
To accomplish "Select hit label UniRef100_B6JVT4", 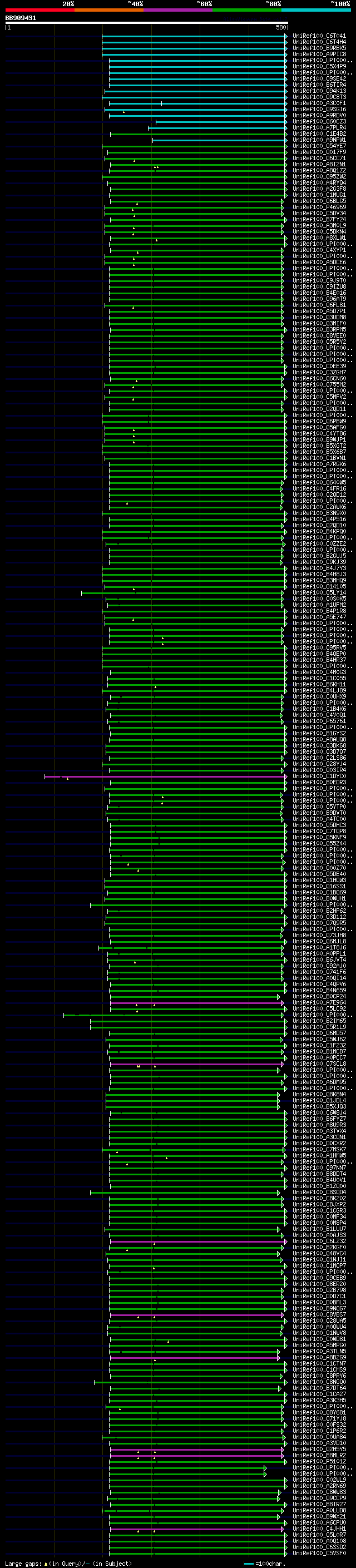I will click(319, 960).
